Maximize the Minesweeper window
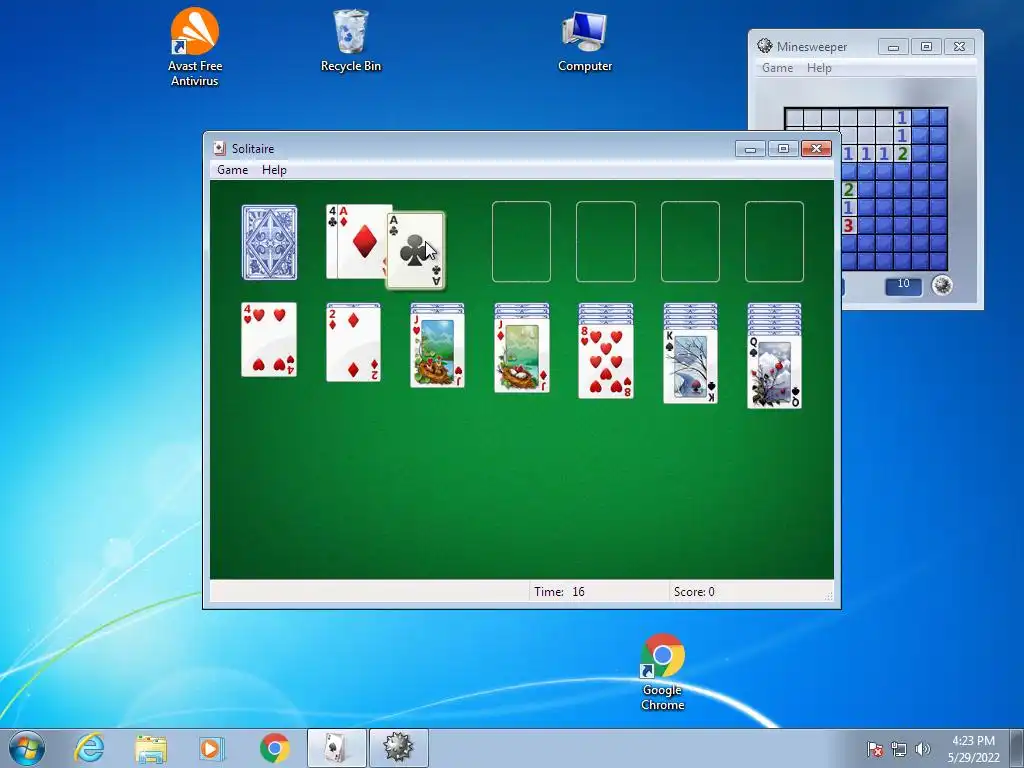The width and height of the screenshot is (1024, 768). [x=926, y=47]
